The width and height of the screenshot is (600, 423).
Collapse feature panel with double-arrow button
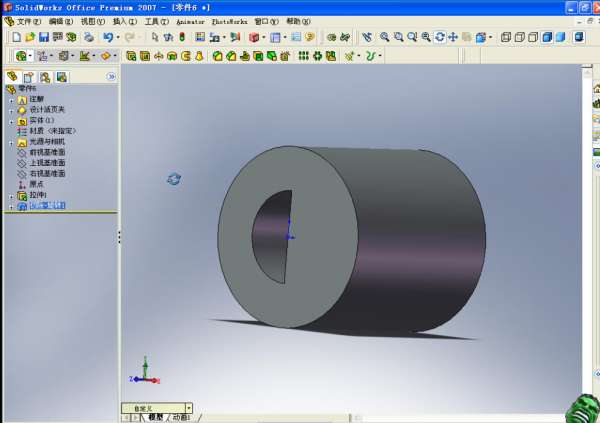[111, 76]
